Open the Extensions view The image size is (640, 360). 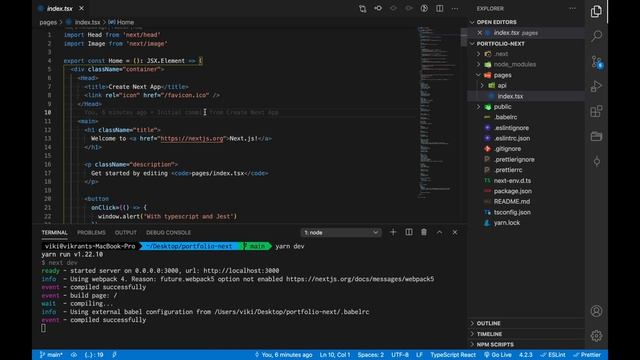tap(596, 111)
